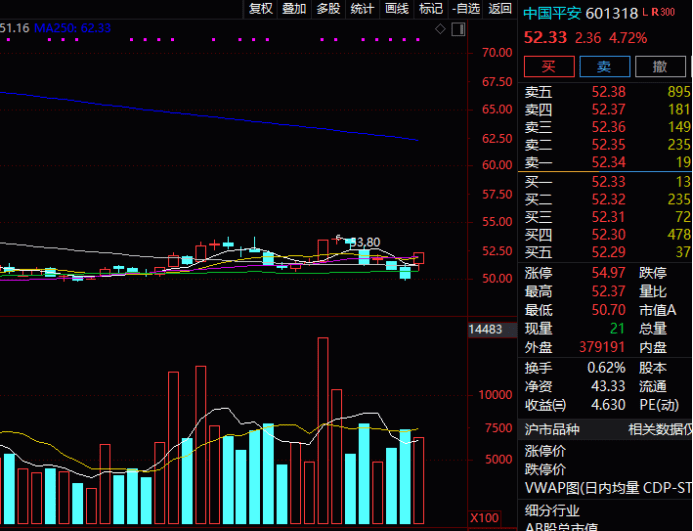Image resolution: width=693 pixels, height=531 pixels.
Task: Click 70.00 on the price axis
Action: [497, 53]
